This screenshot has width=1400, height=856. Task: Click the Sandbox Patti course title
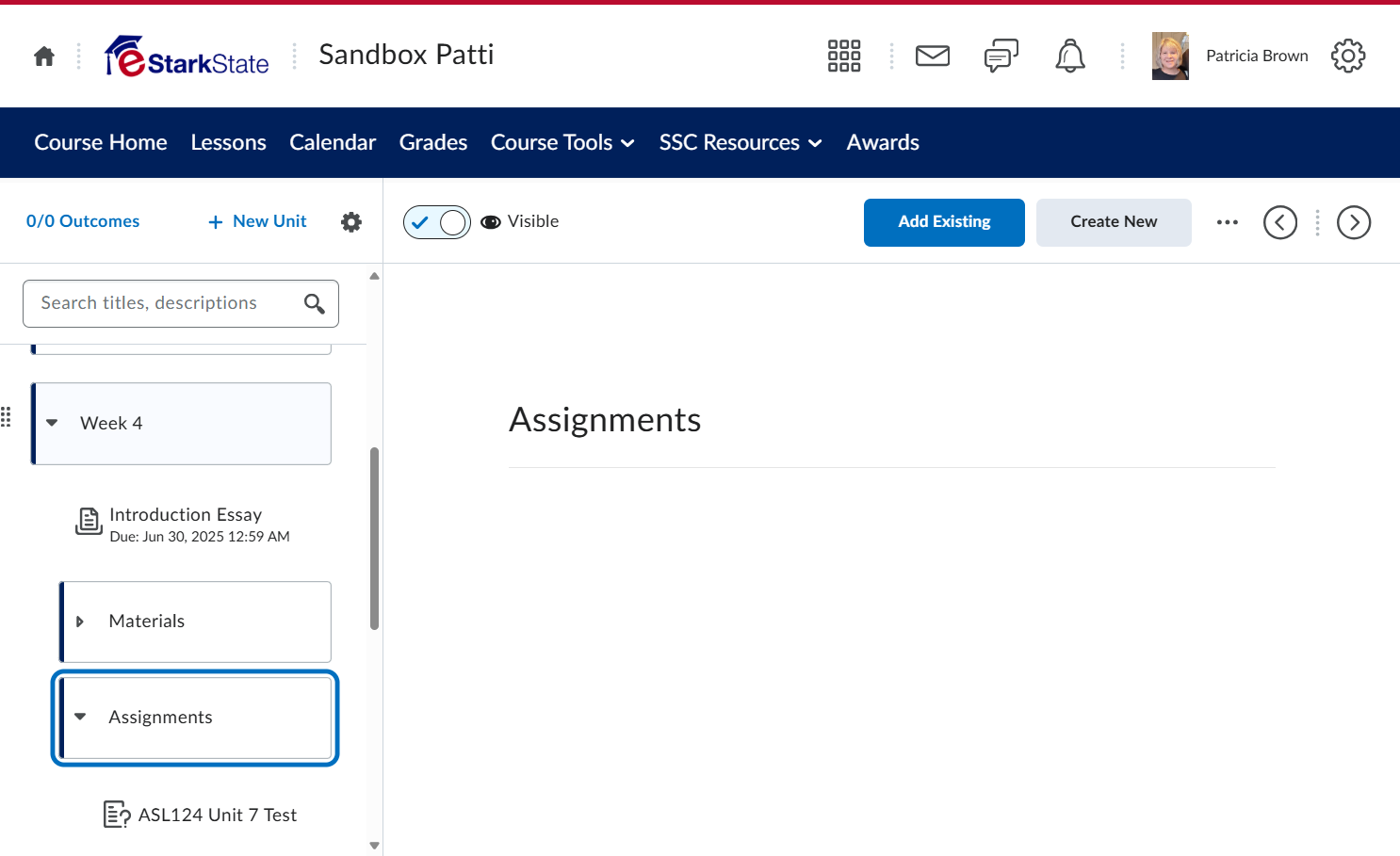tap(406, 55)
